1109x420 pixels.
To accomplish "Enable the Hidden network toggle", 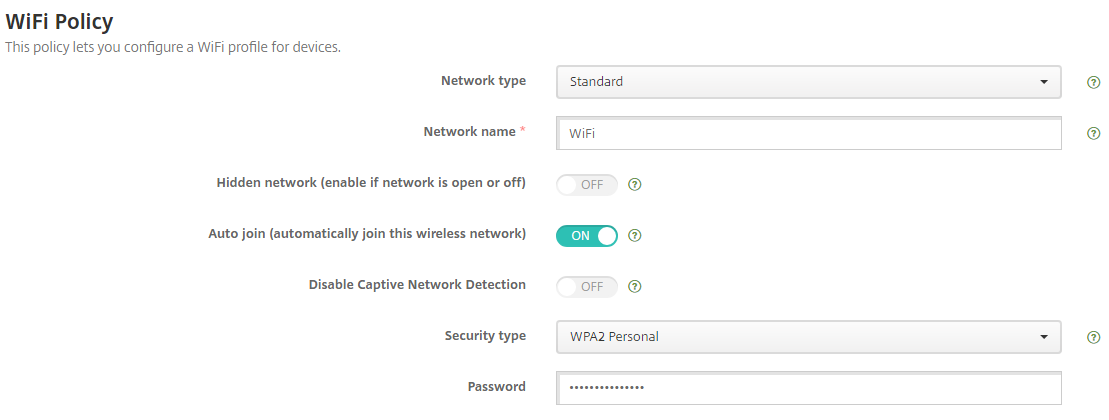I will [587, 185].
